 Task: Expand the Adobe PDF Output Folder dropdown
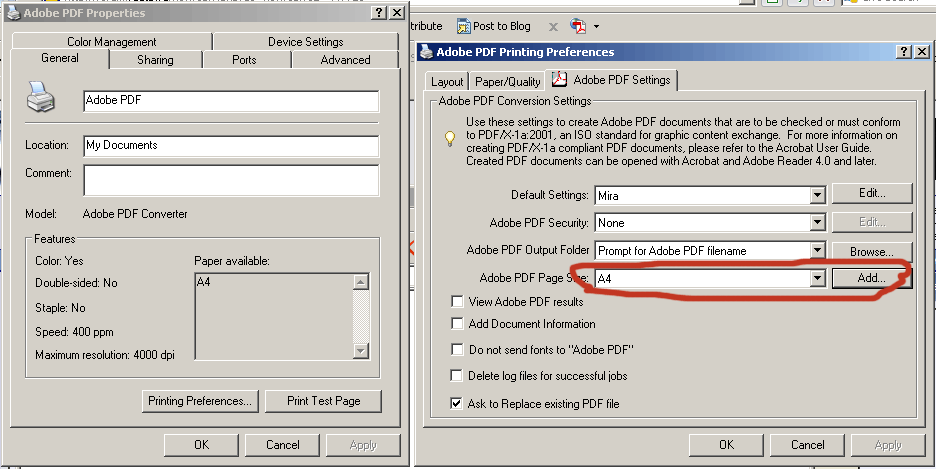coord(817,251)
